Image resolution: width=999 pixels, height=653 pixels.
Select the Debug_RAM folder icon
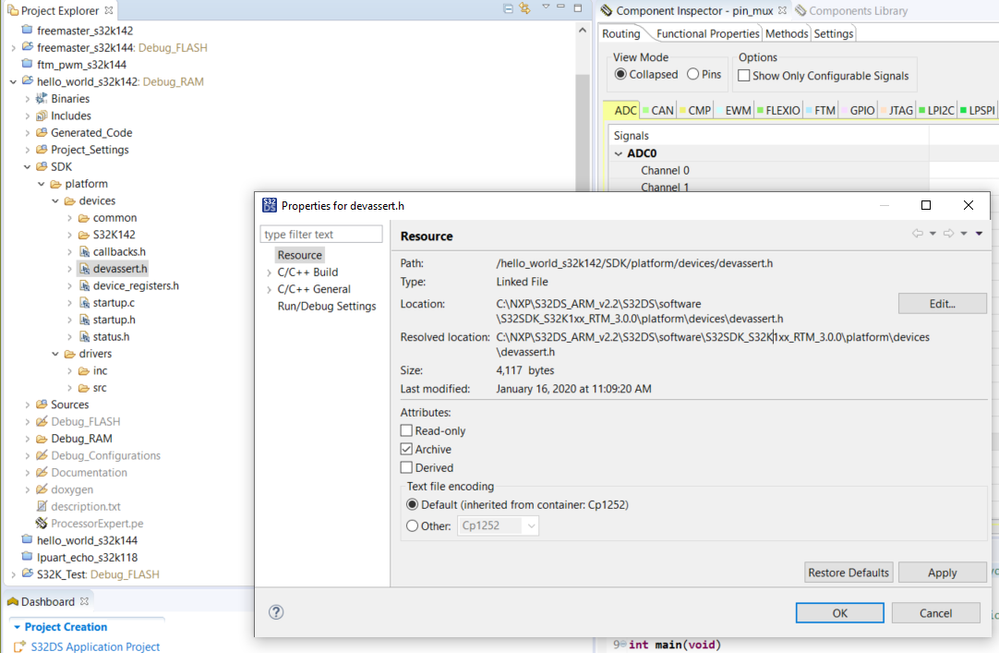pyautogui.click(x=42, y=438)
